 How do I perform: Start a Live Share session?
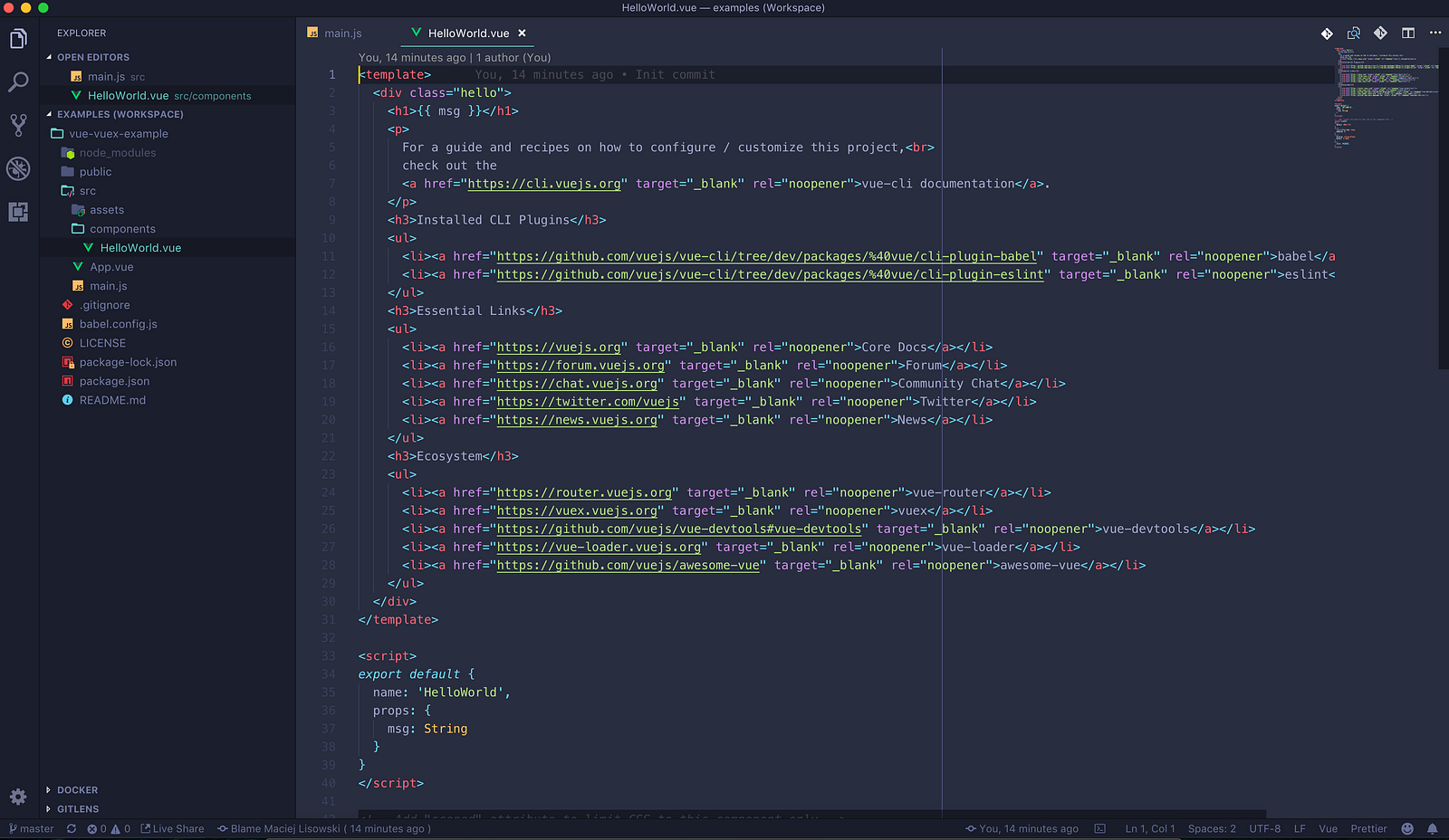click(x=172, y=829)
